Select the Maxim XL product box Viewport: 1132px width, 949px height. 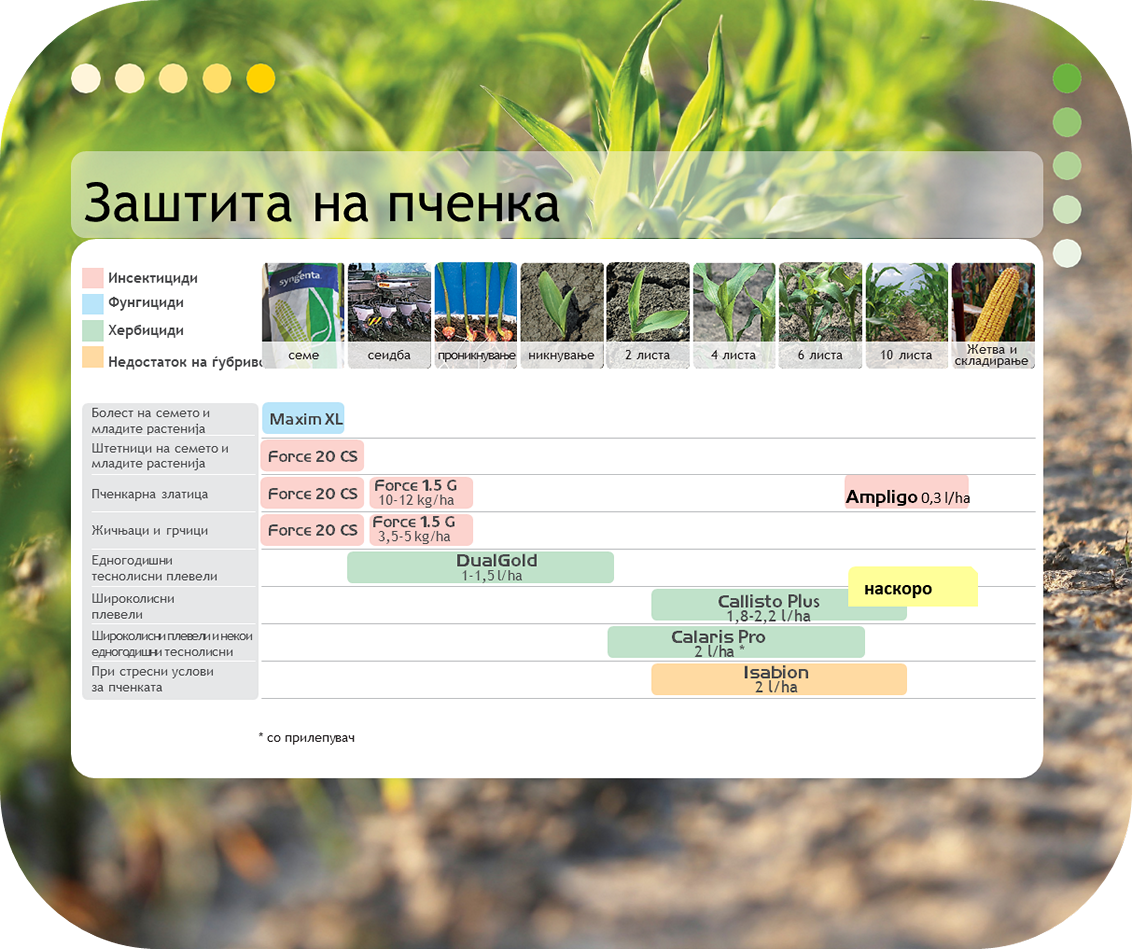303,419
